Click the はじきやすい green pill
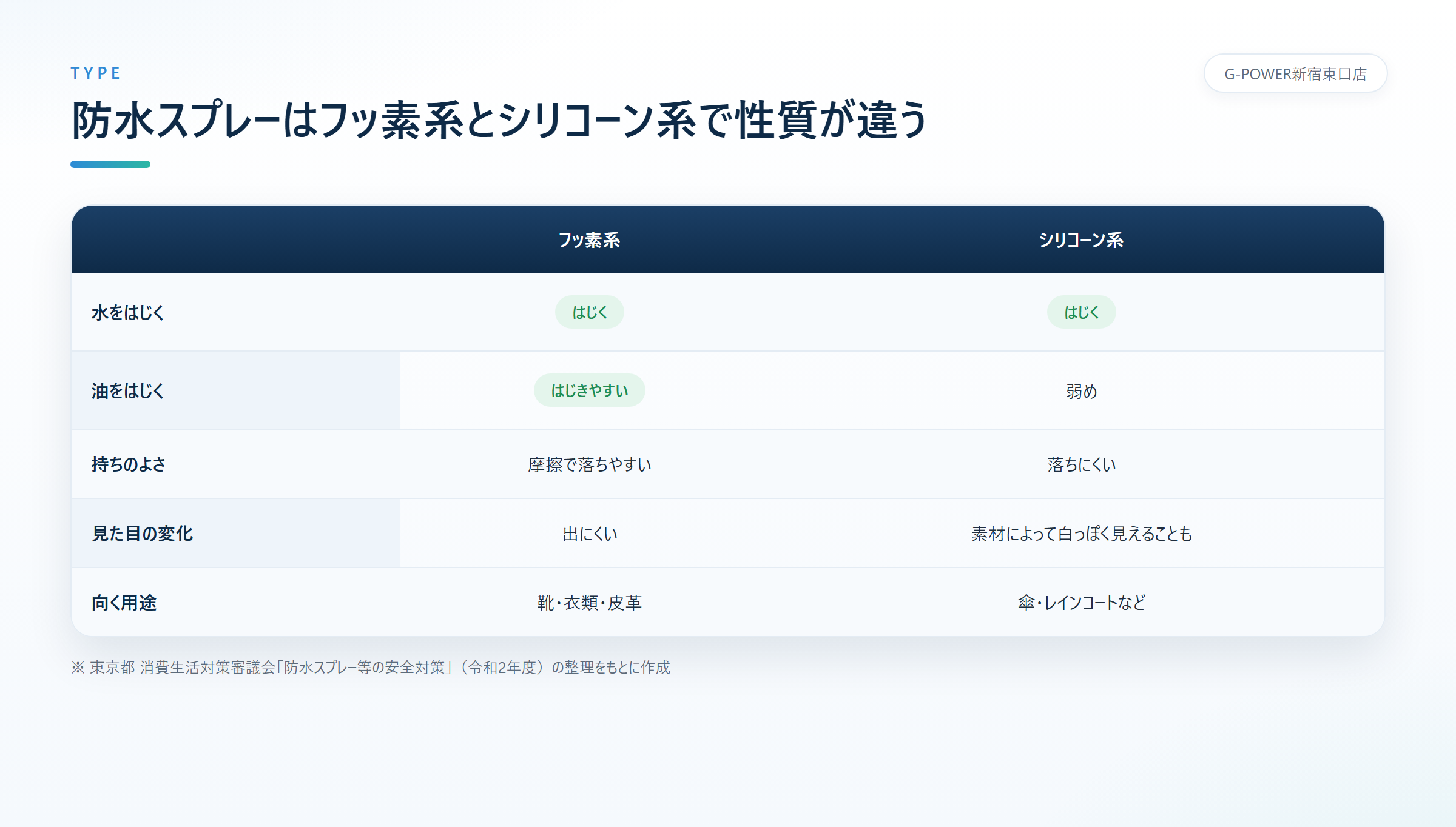Screen dimensions: 1456x827 point(589,390)
